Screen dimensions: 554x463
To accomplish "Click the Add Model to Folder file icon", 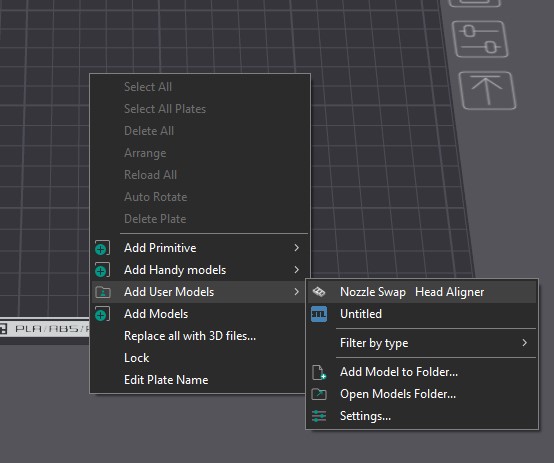I will (319, 373).
